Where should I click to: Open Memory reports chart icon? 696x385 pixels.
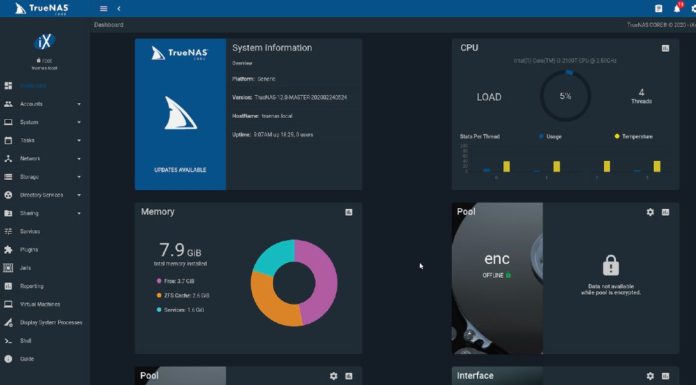(x=349, y=212)
